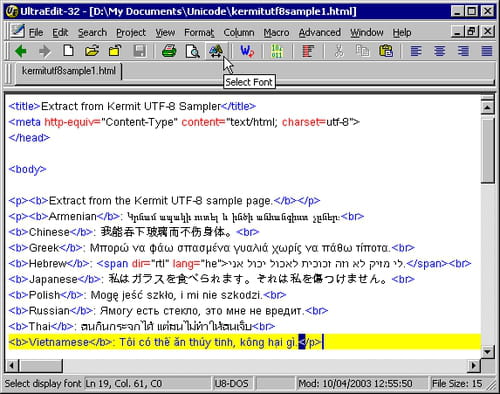Open the File menu

pyautogui.click(x=36, y=32)
